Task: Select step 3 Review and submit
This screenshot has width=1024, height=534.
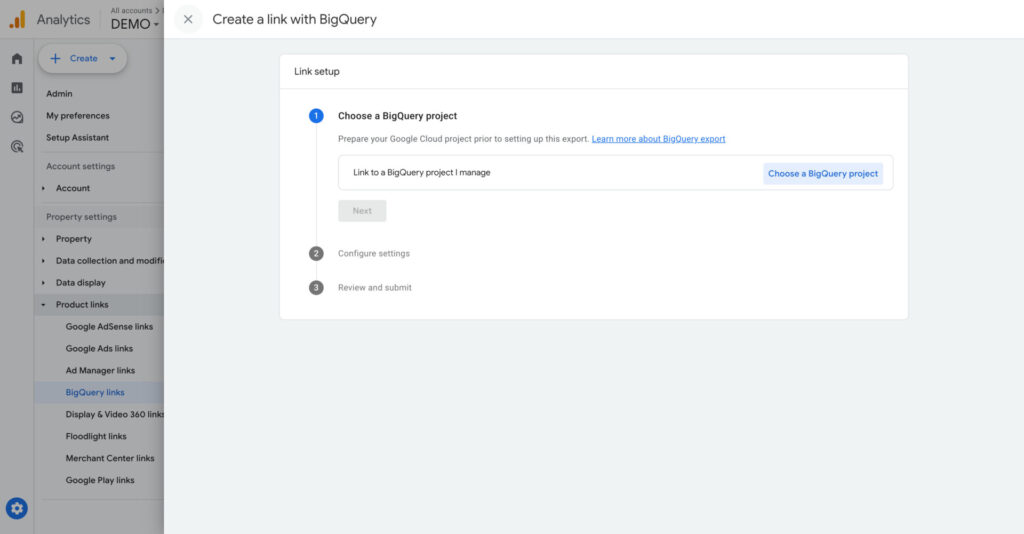Action: point(374,287)
